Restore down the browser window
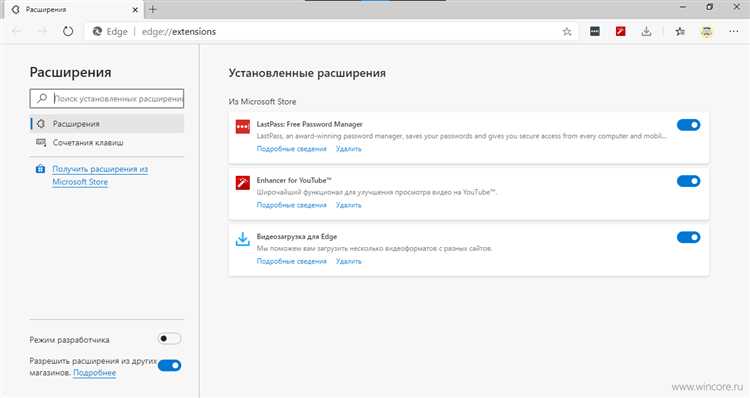The height and width of the screenshot is (398, 750). [709, 7]
